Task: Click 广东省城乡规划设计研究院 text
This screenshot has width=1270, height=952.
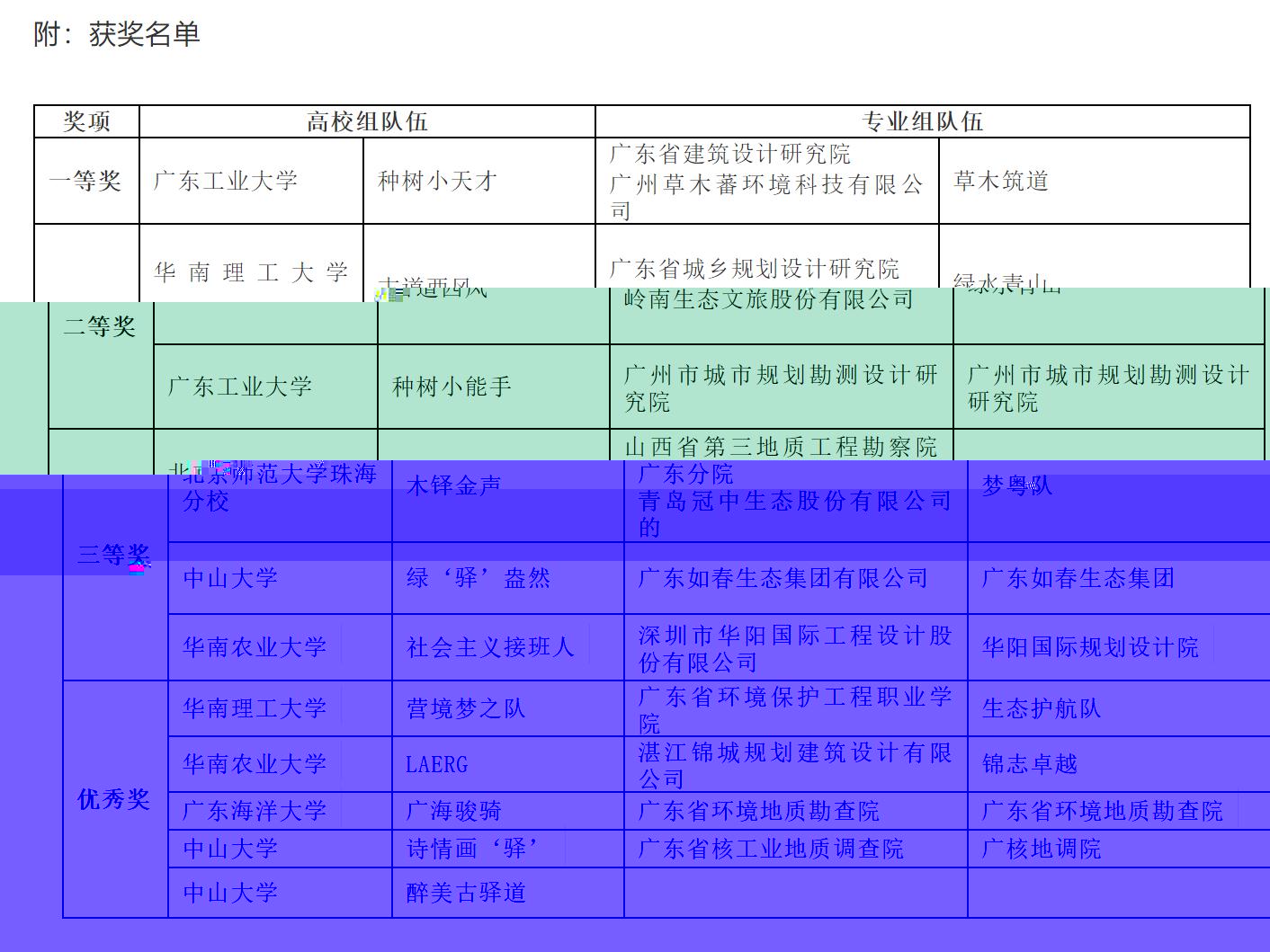Action: coord(755,269)
